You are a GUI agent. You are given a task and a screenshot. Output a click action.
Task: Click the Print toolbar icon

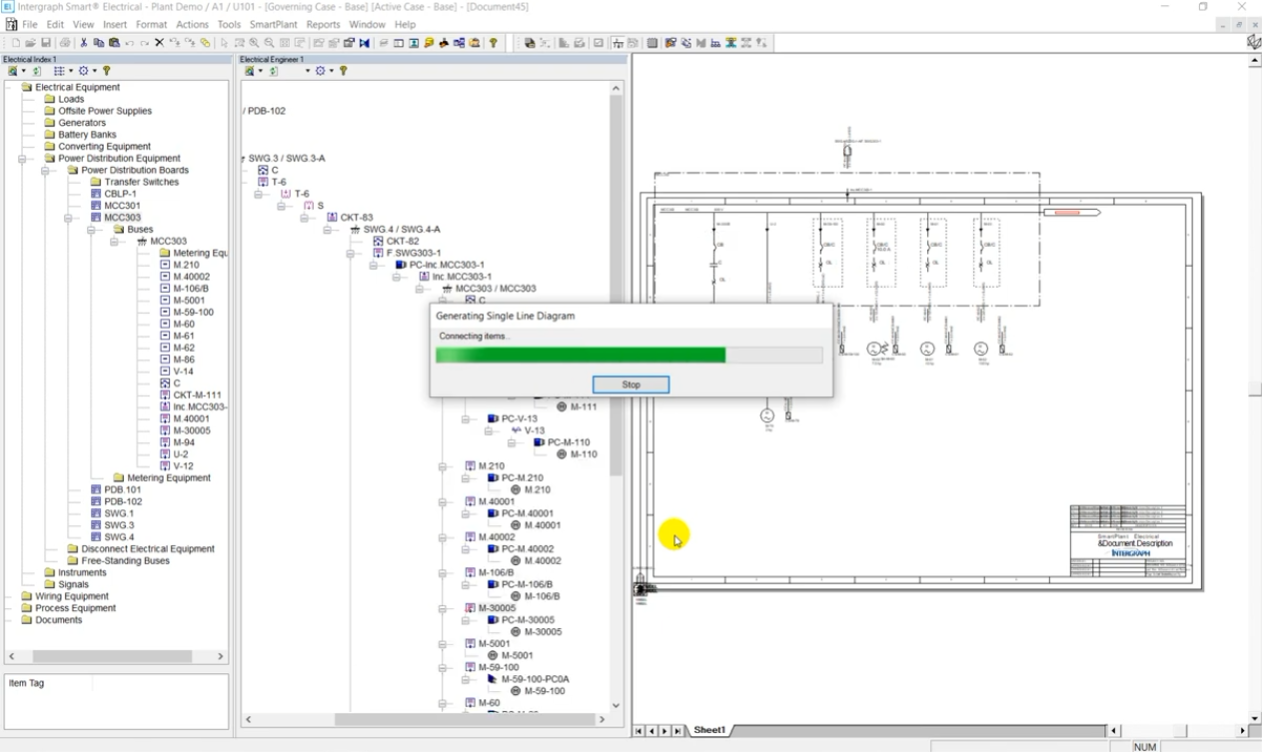65,43
